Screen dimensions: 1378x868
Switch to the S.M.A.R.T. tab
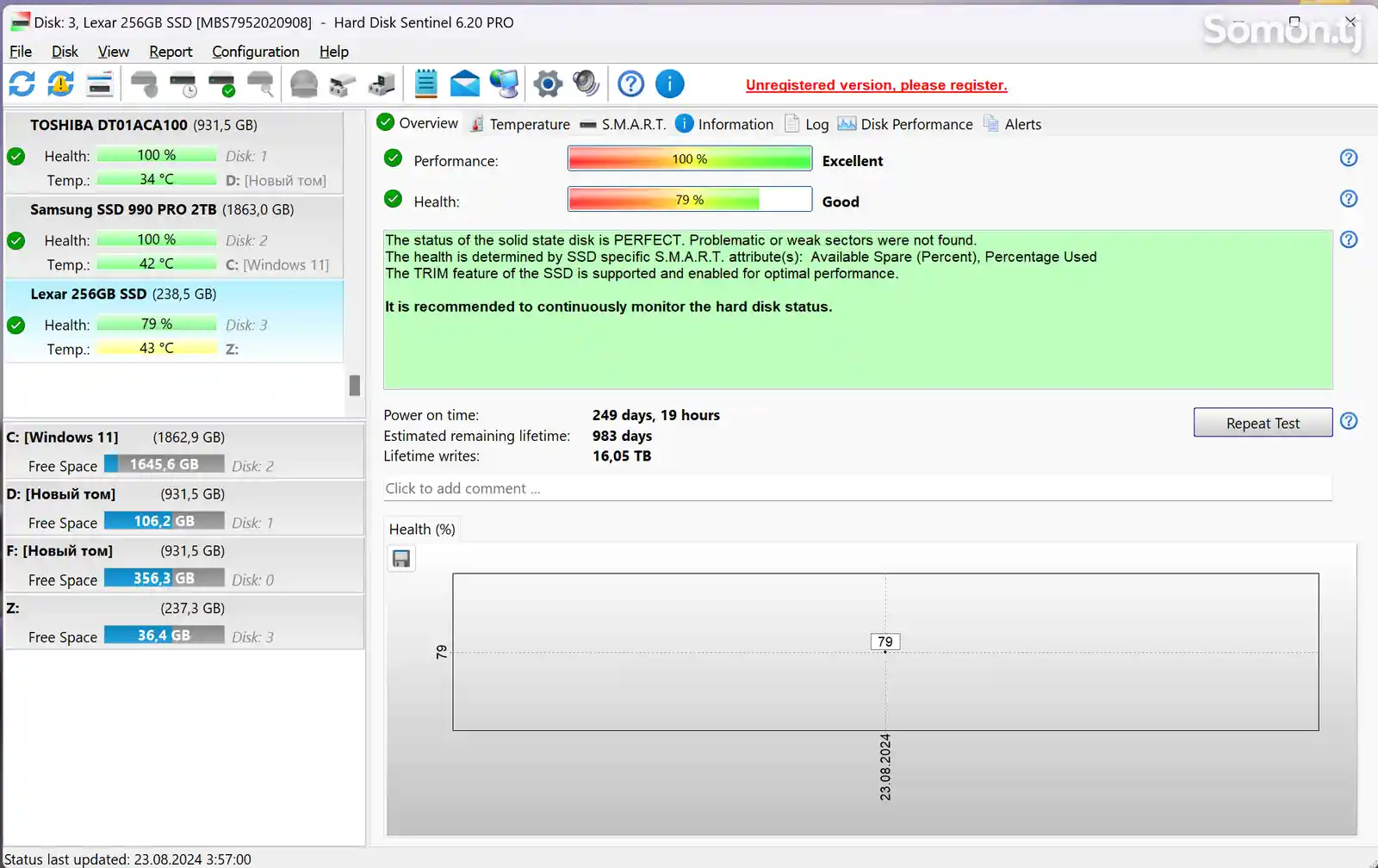click(x=623, y=124)
